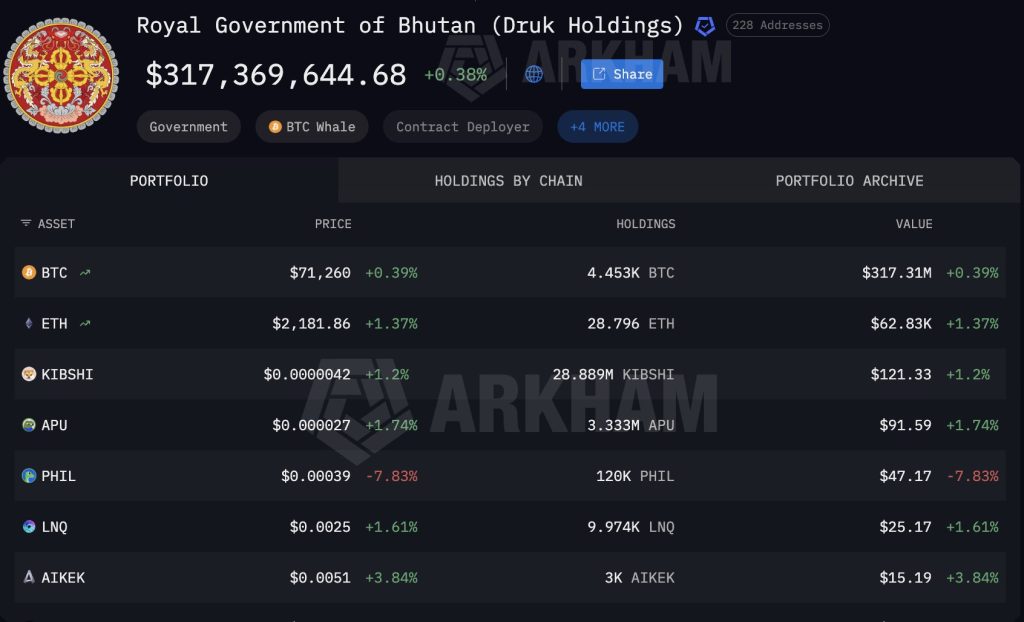Click the PHIL token icon
1024x622 pixels.
tap(29, 476)
